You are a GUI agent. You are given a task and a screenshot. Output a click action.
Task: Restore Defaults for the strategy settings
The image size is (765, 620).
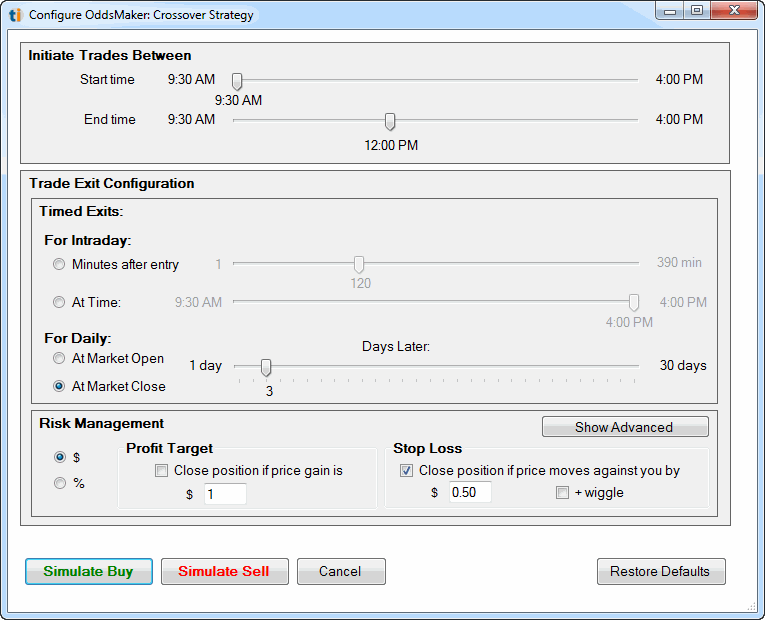pyautogui.click(x=660, y=572)
